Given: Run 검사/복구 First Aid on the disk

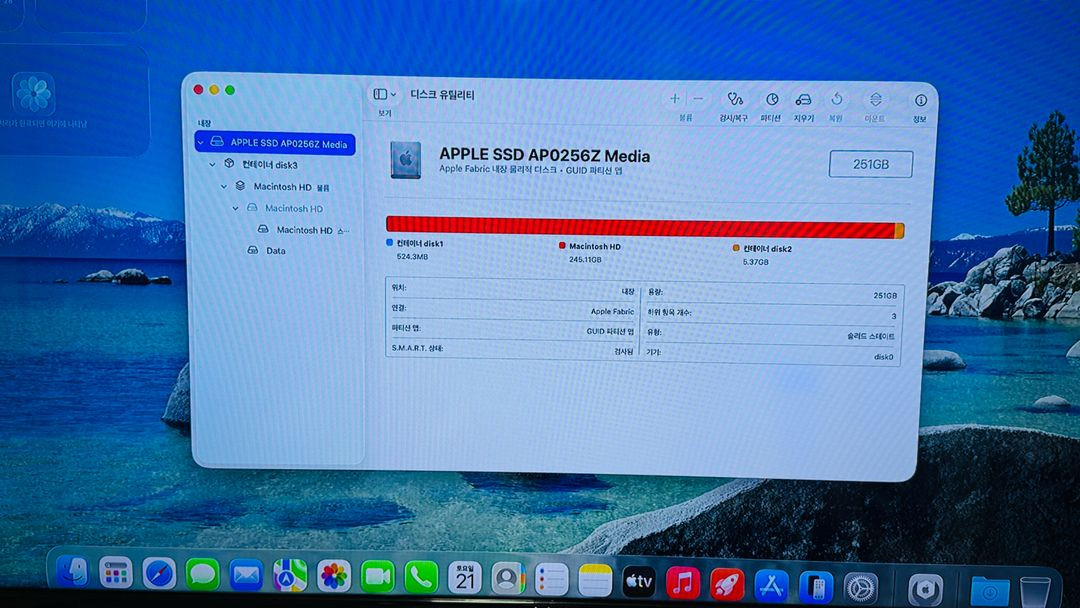Looking at the screenshot, I should (736, 100).
